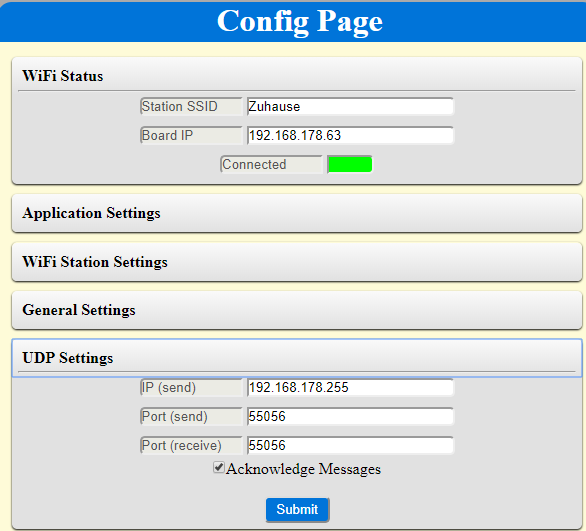The image size is (586, 531).
Task: Click the Port (receive) label
Action: (x=191, y=445)
